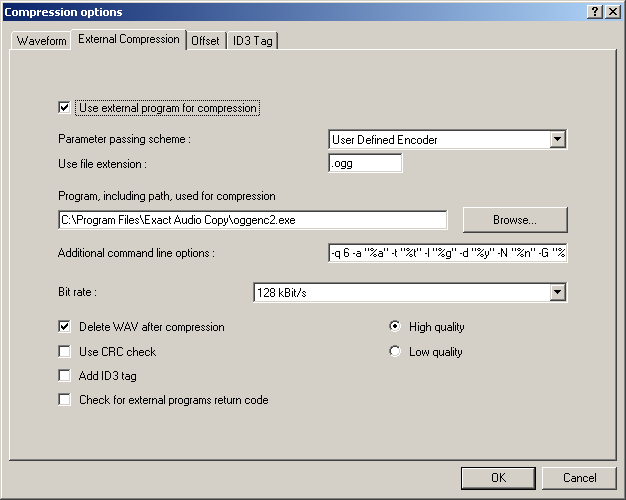Confirm settings with the OK button
The width and height of the screenshot is (626, 500).
pos(498,478)
